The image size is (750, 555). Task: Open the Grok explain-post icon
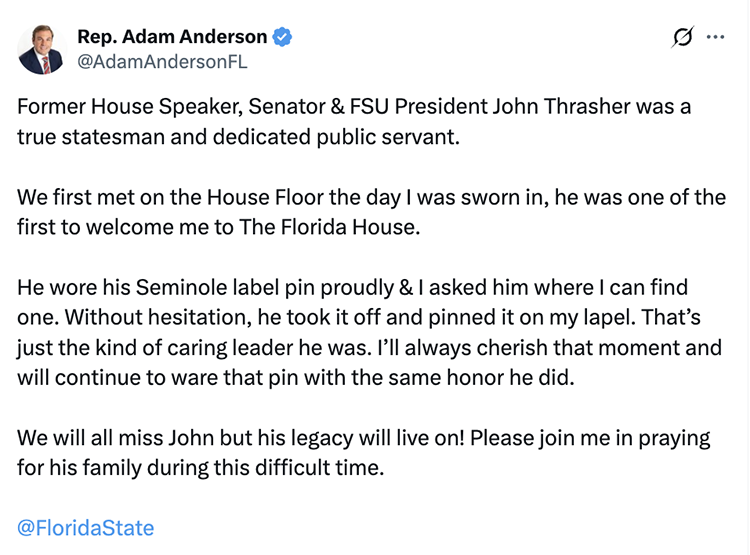684,37
